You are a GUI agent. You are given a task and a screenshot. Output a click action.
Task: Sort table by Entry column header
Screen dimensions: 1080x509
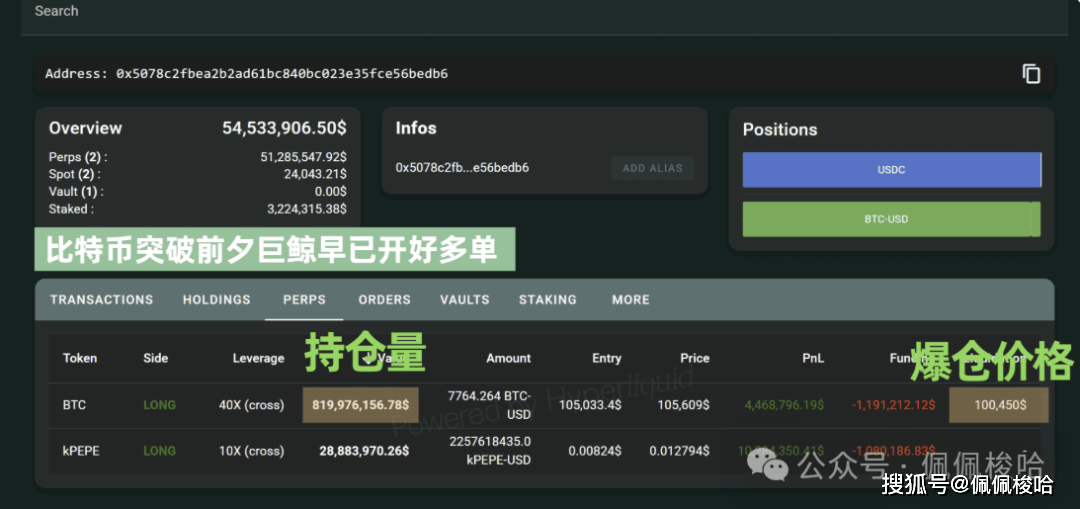pyautogui.click(x=606, y=358)
